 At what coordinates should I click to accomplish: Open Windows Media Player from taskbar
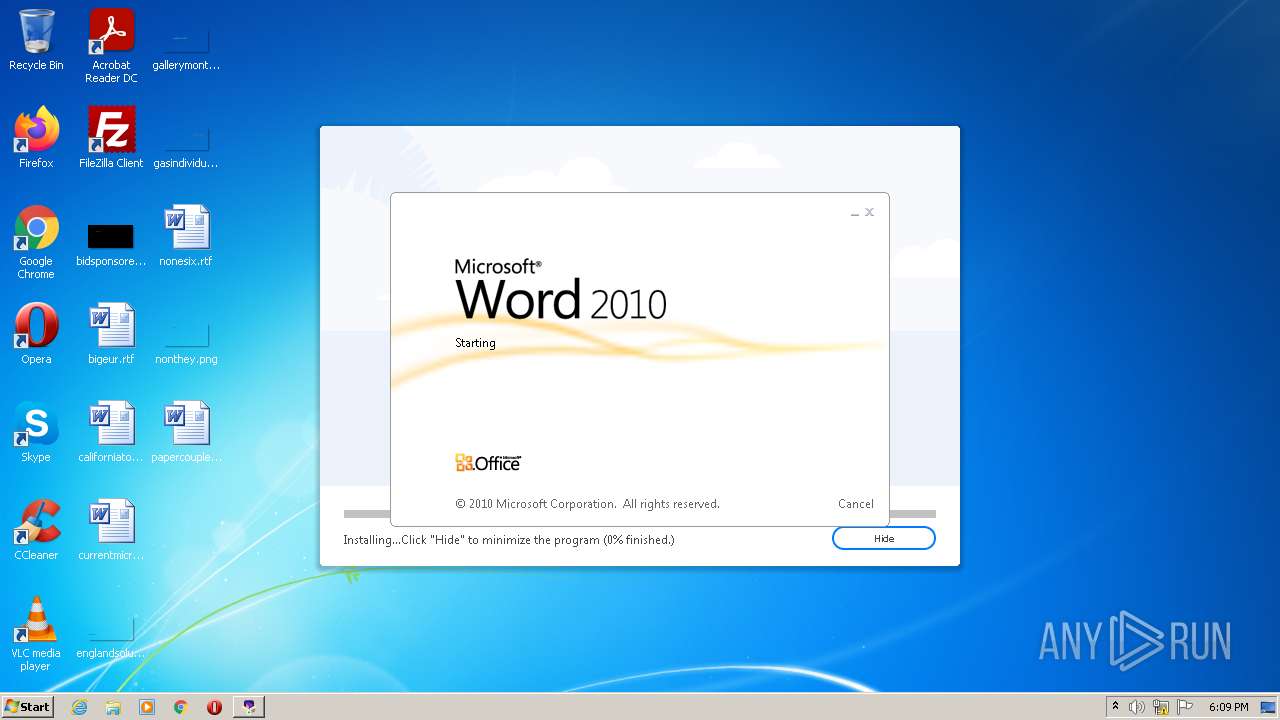(x=147, y=707)
